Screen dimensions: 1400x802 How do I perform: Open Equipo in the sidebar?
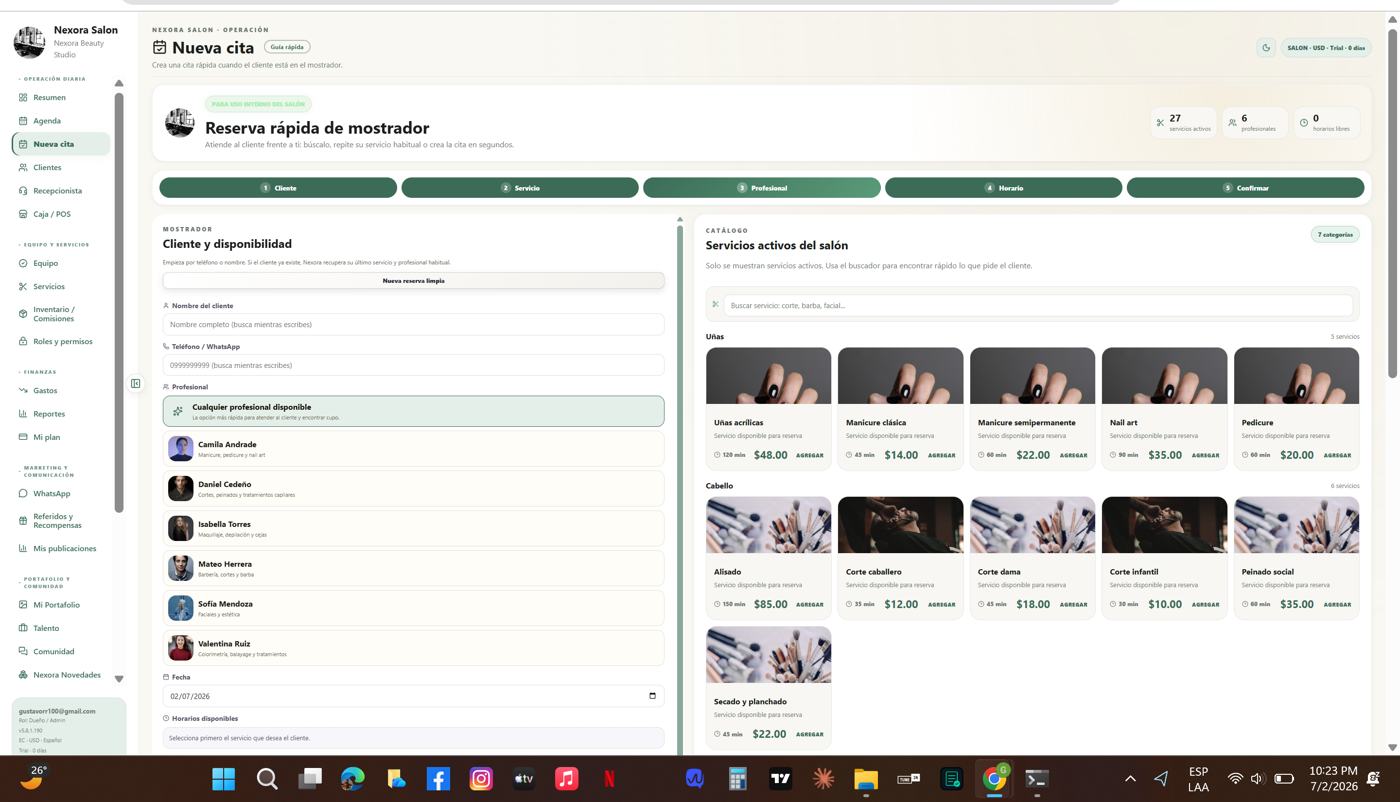[62, 263]
